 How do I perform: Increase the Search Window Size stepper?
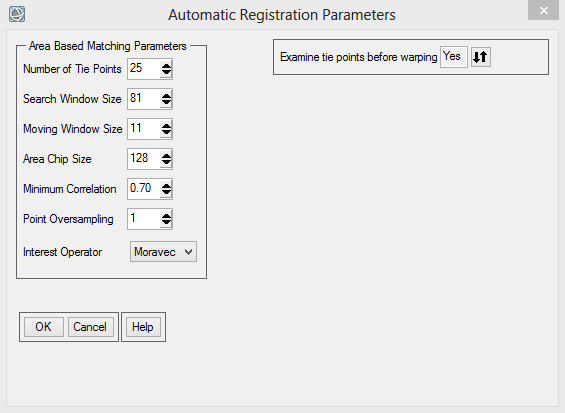point(166,96)
